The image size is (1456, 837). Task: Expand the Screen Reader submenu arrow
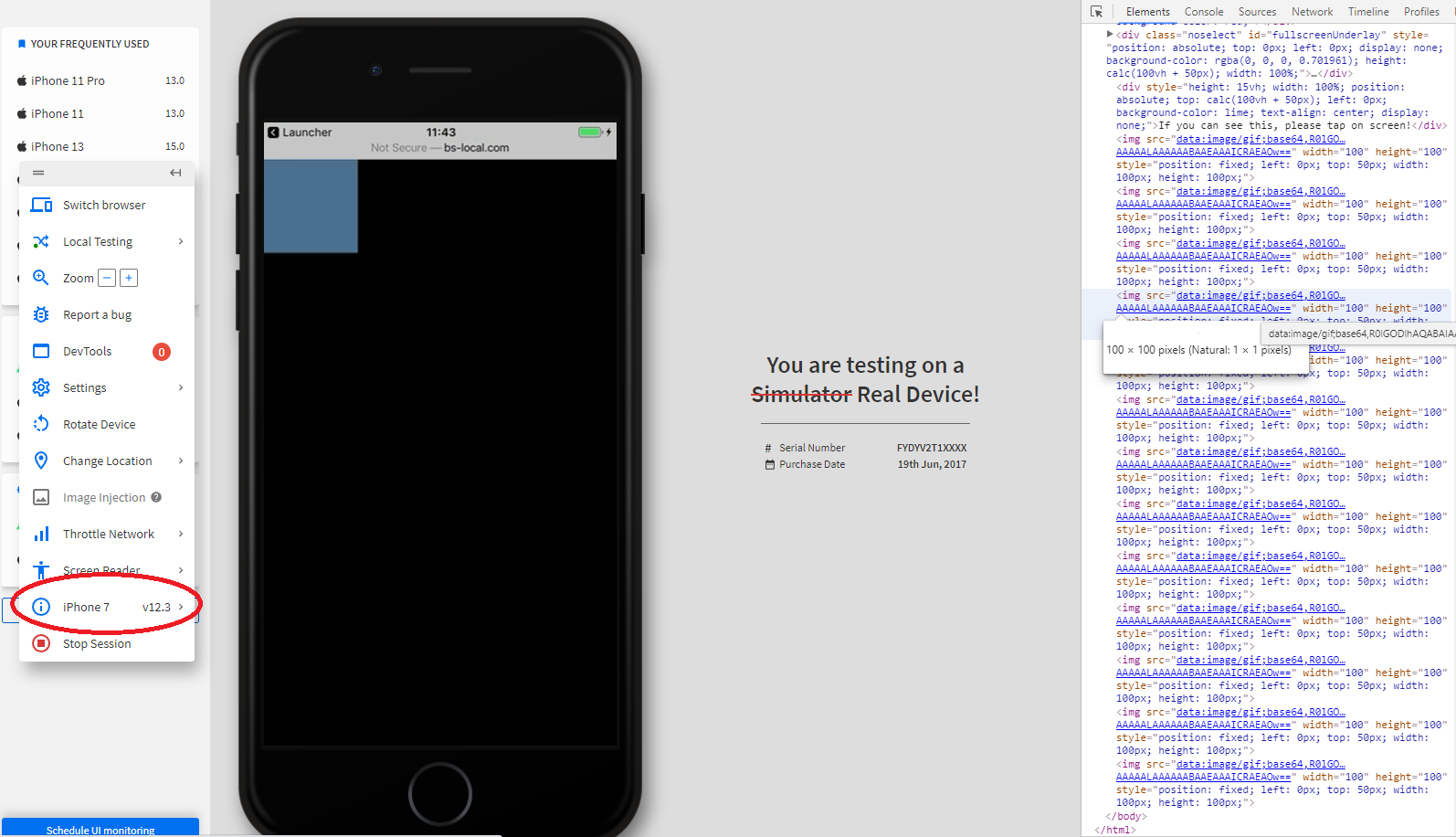tap(181, 570)
